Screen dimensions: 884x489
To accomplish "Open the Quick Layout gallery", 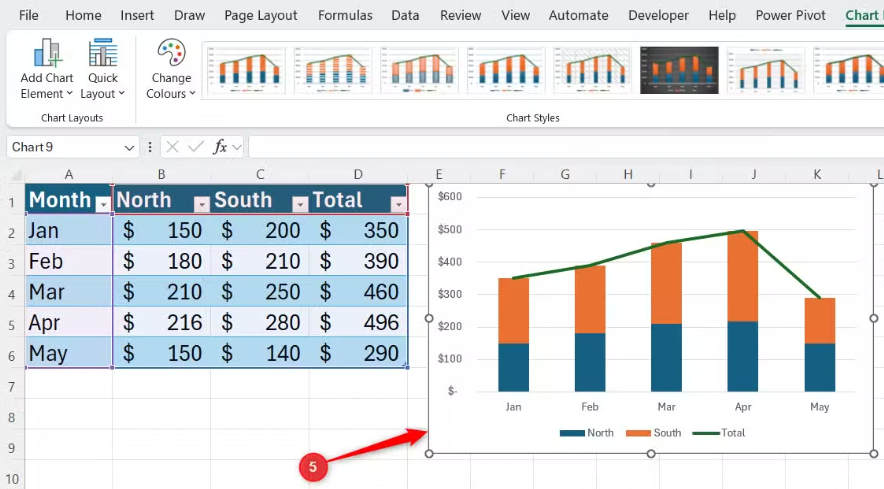I will [103, 69].
